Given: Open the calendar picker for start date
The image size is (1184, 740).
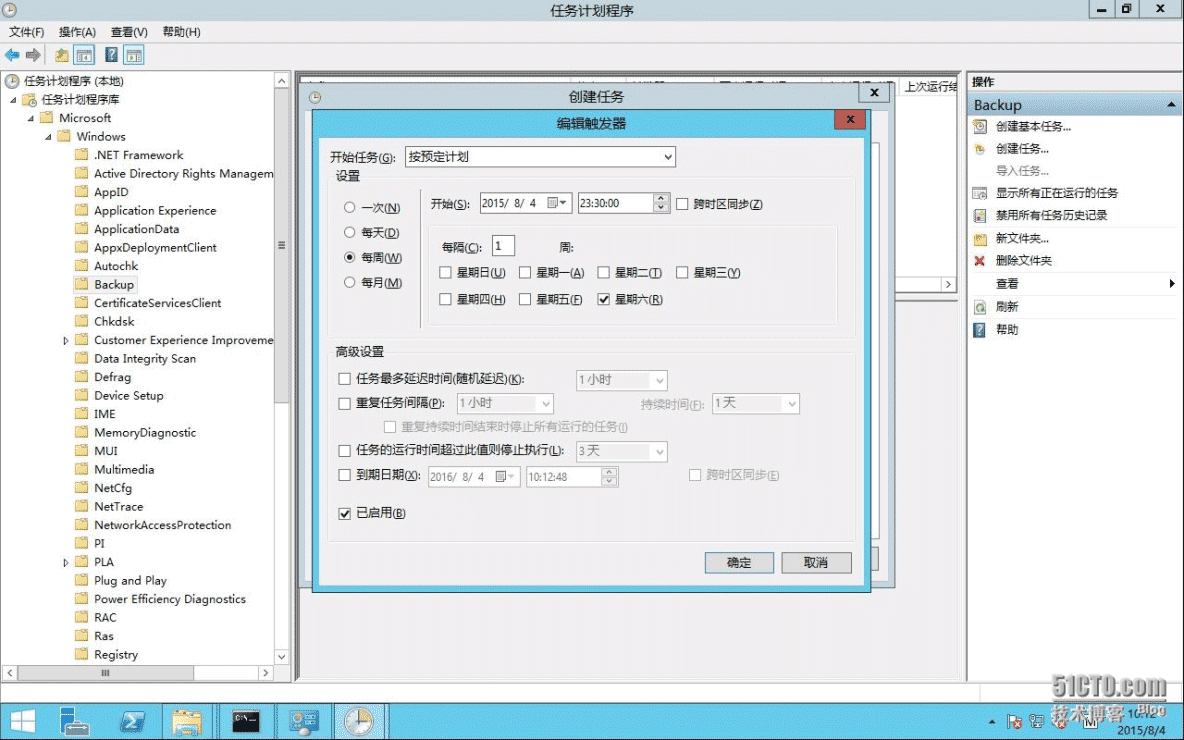Looking at the screenshot, I should tap(557, 203).
